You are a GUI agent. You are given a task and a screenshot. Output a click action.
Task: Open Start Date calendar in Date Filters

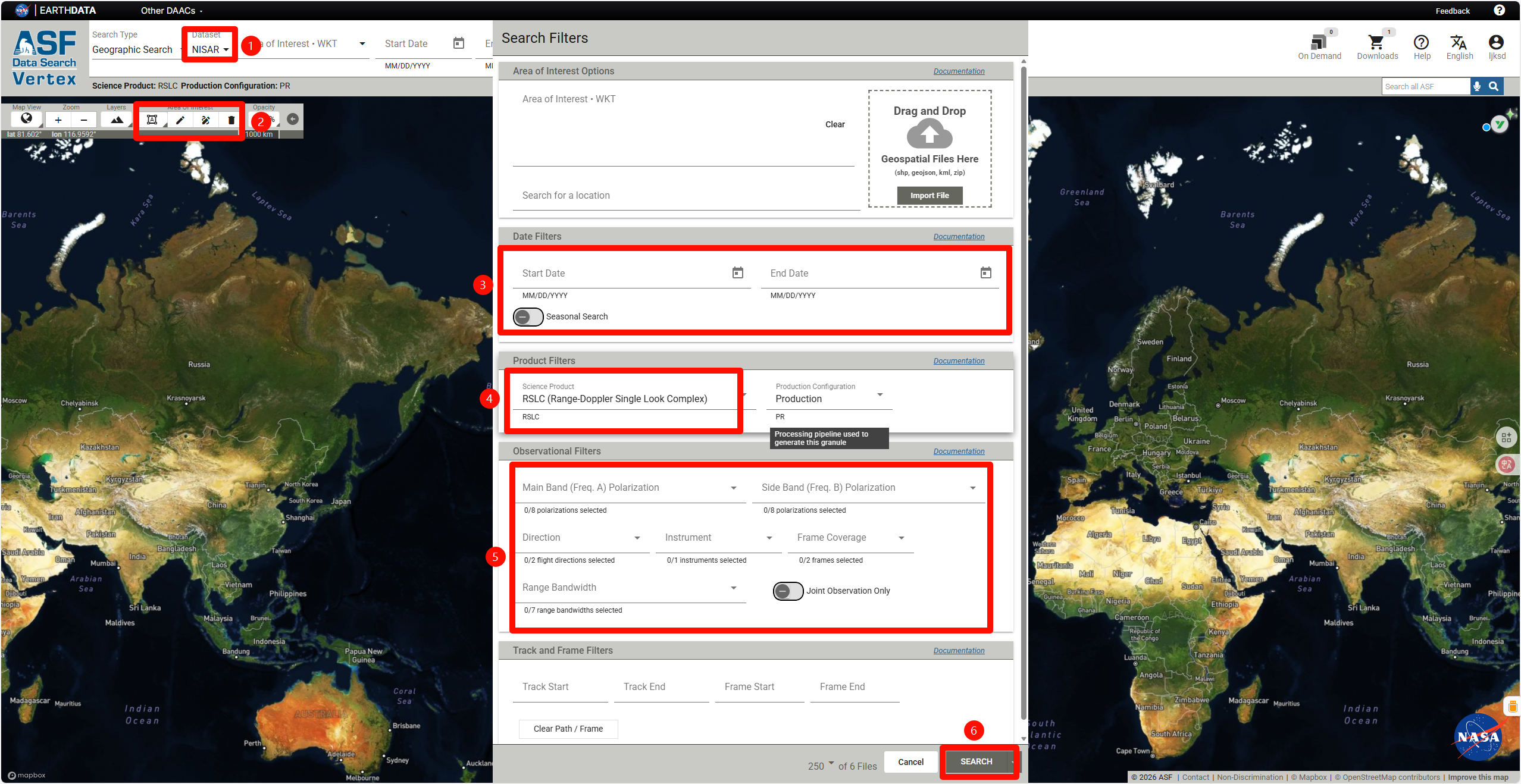tap(738, 272)
